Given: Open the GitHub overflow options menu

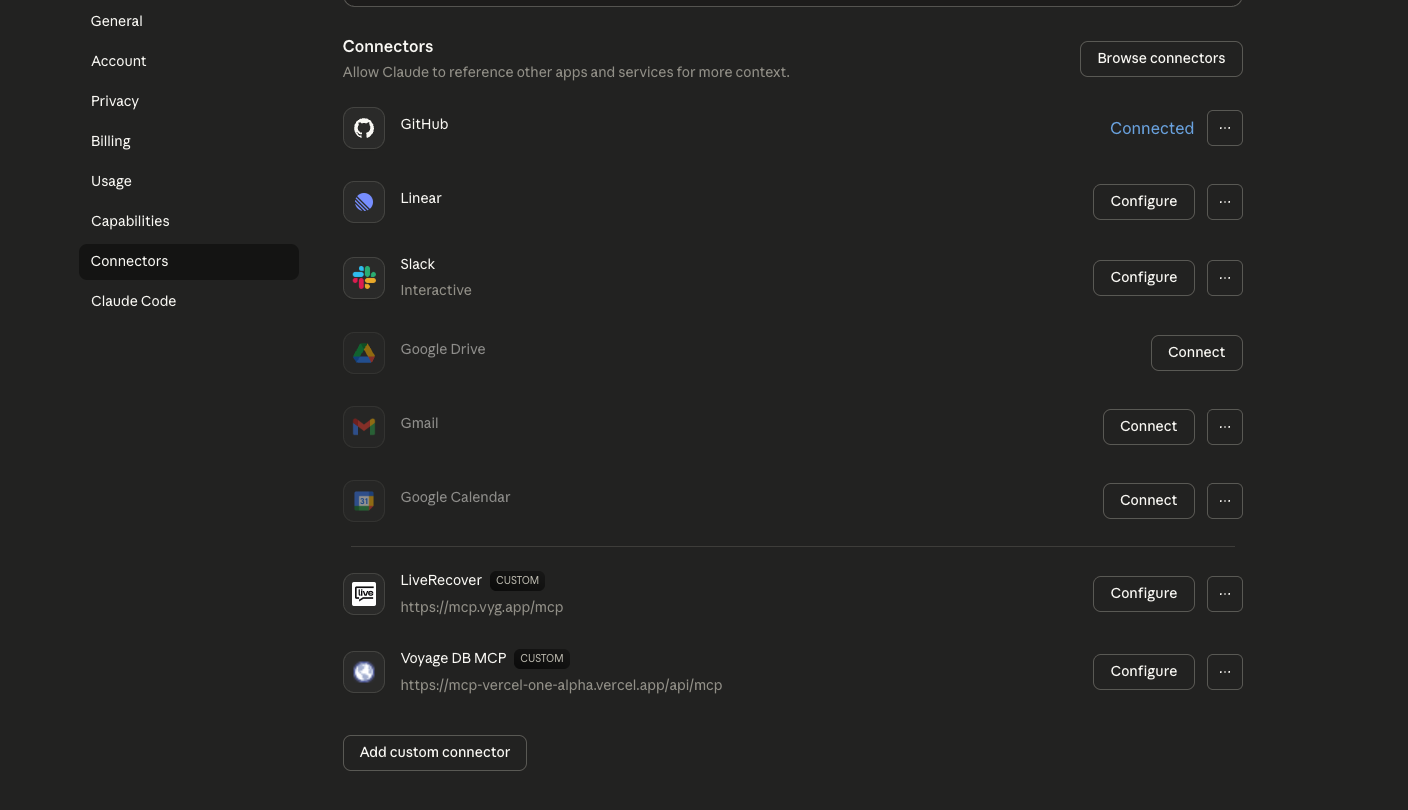Looking at the screenshot, I should point(1224,128).
